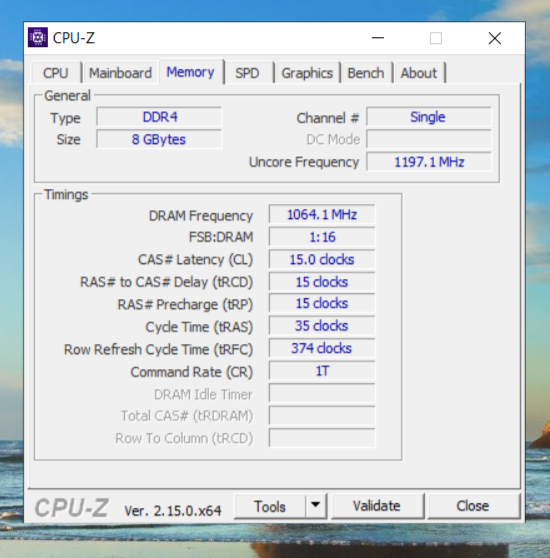Click the 'Command Rate (CR)' label
Image resolution: width=550 pixels, height=558 pixels.
click(192, 372)
